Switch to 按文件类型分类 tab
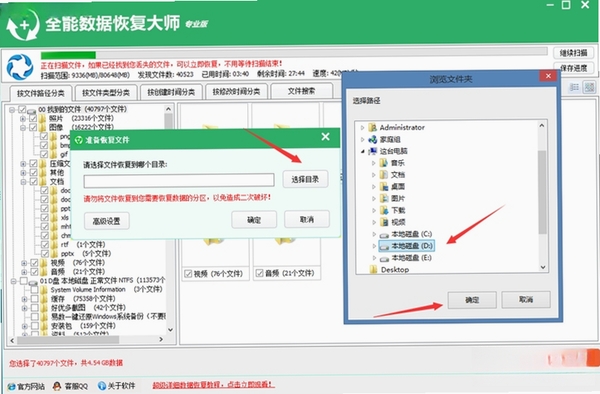Image resolution: width=600 pixels, height=394 pixels. 106,93
